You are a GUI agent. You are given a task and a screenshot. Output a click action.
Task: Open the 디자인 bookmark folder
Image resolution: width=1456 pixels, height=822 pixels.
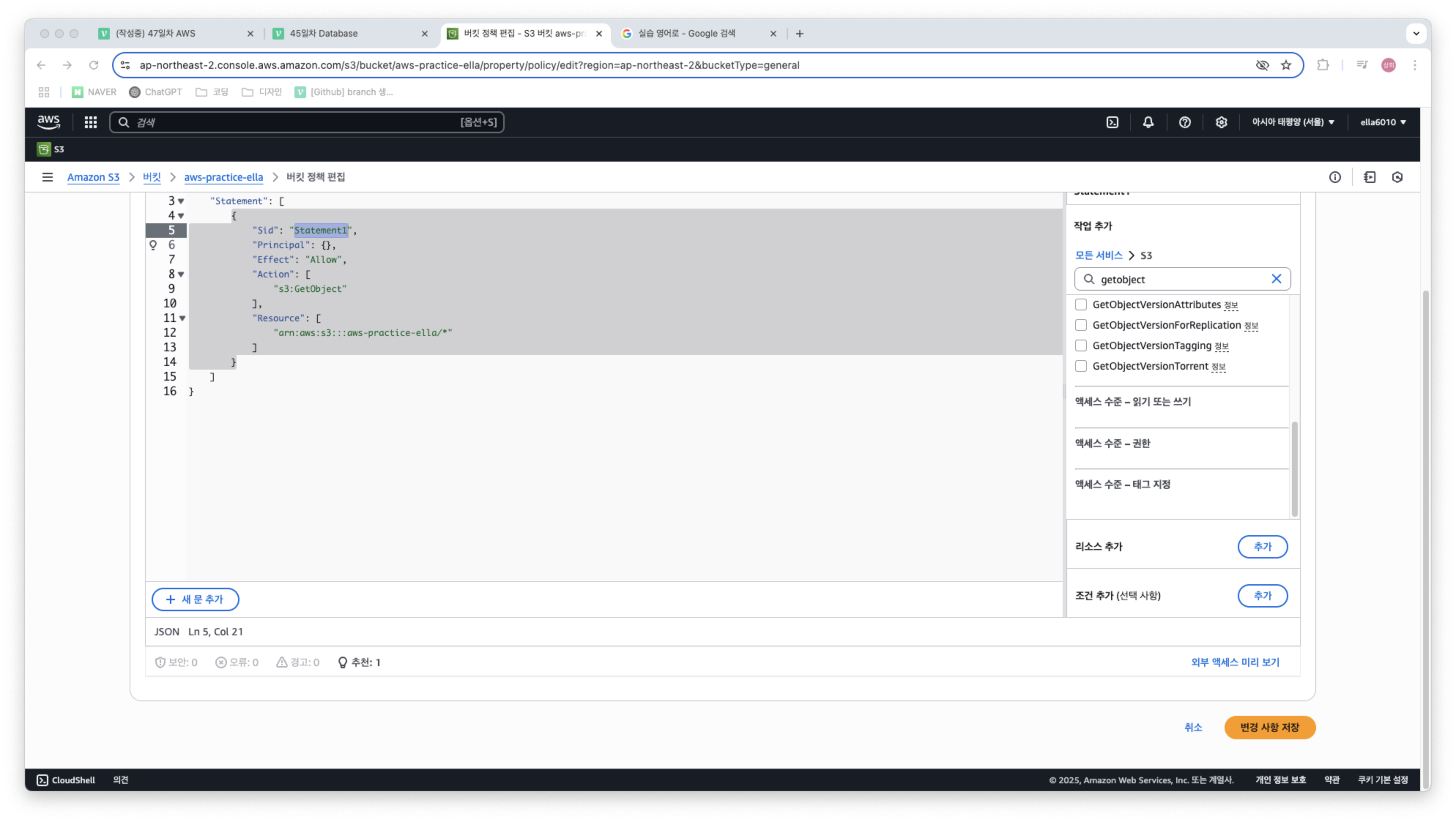pyautogui.click(x=262, y=91)
